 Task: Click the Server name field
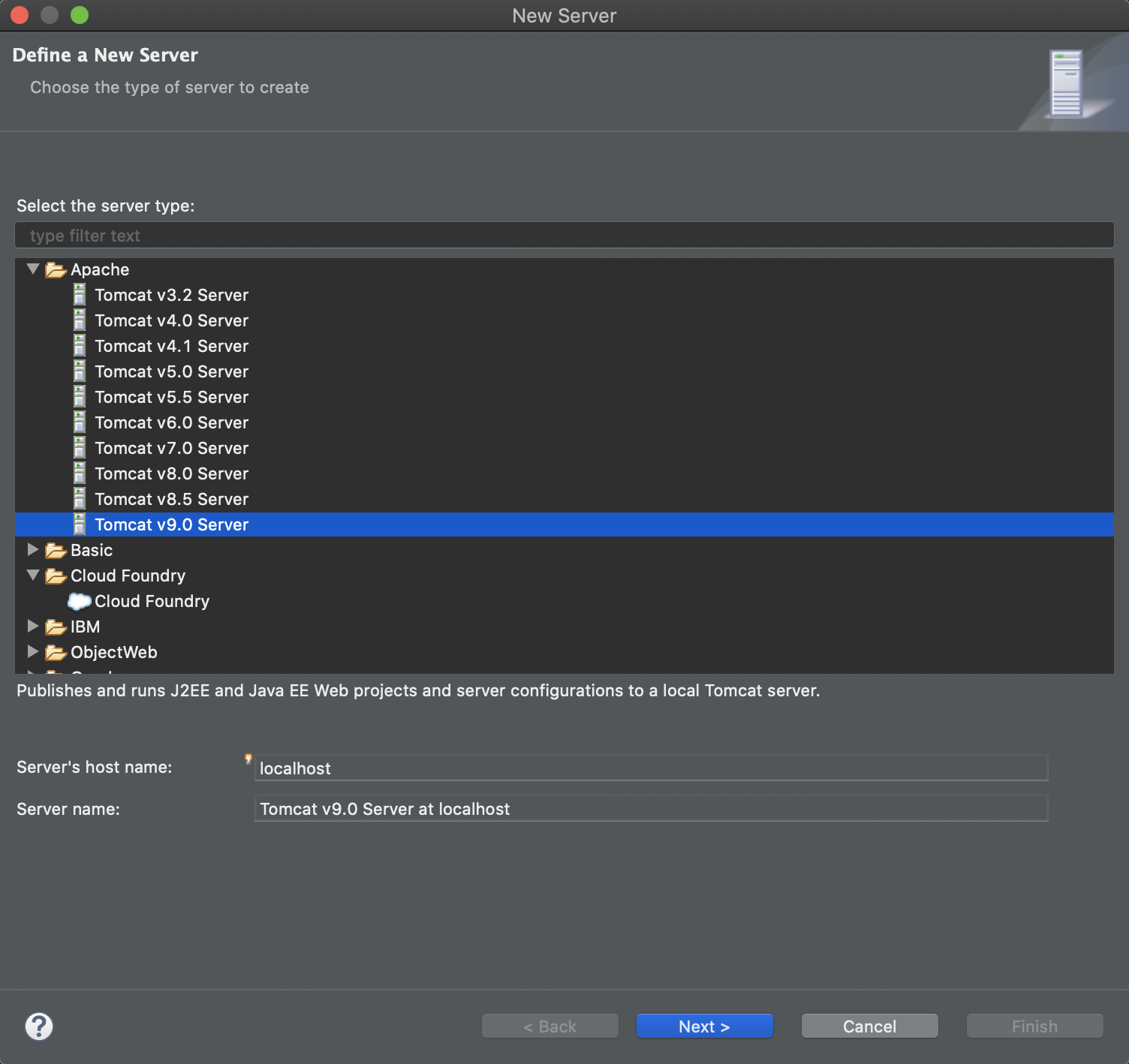[x=652, y=808]
